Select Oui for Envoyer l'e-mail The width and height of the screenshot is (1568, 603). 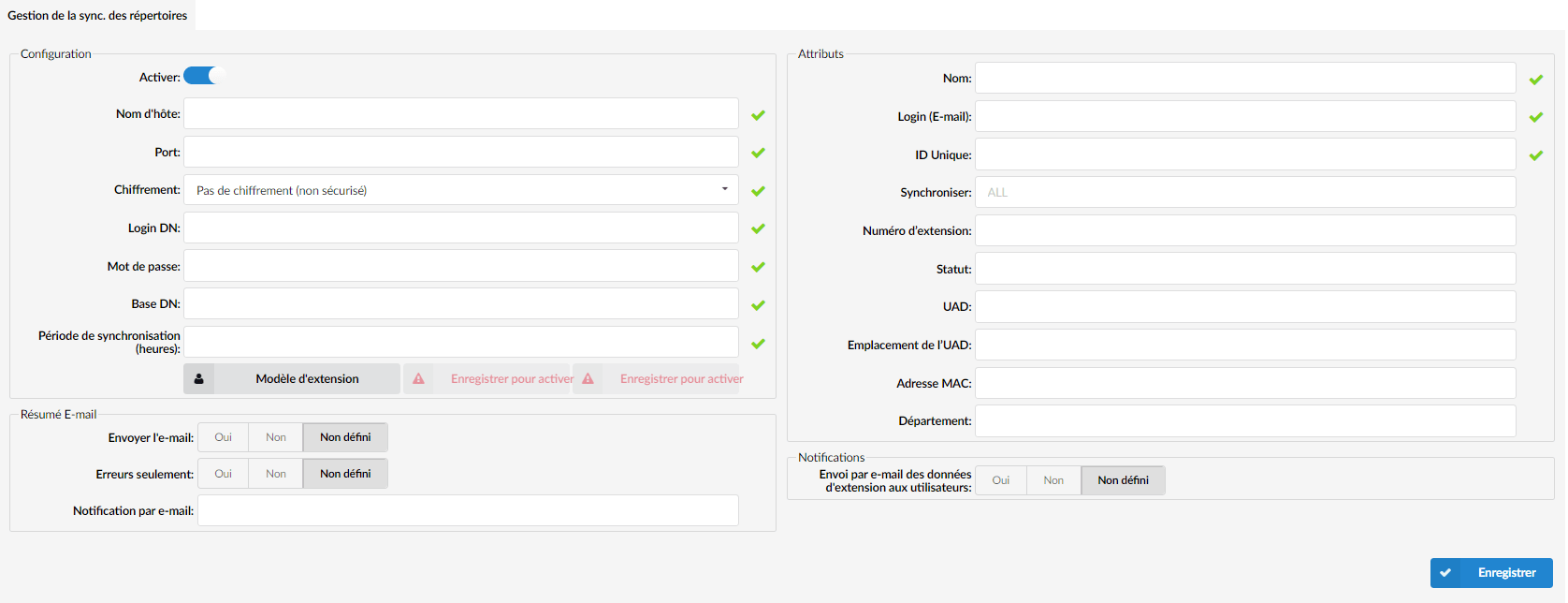pos(223,437)
